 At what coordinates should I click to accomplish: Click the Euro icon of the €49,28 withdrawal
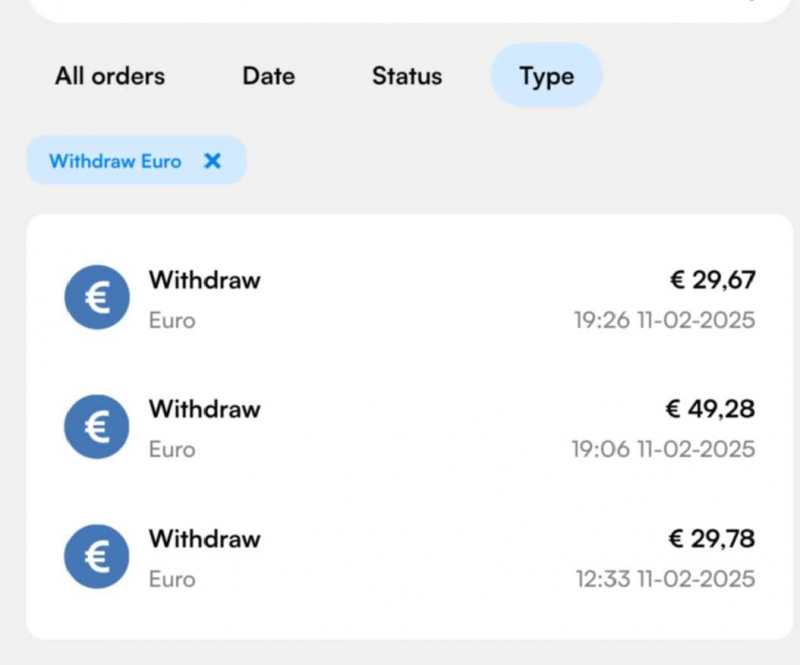coord(97,427)
